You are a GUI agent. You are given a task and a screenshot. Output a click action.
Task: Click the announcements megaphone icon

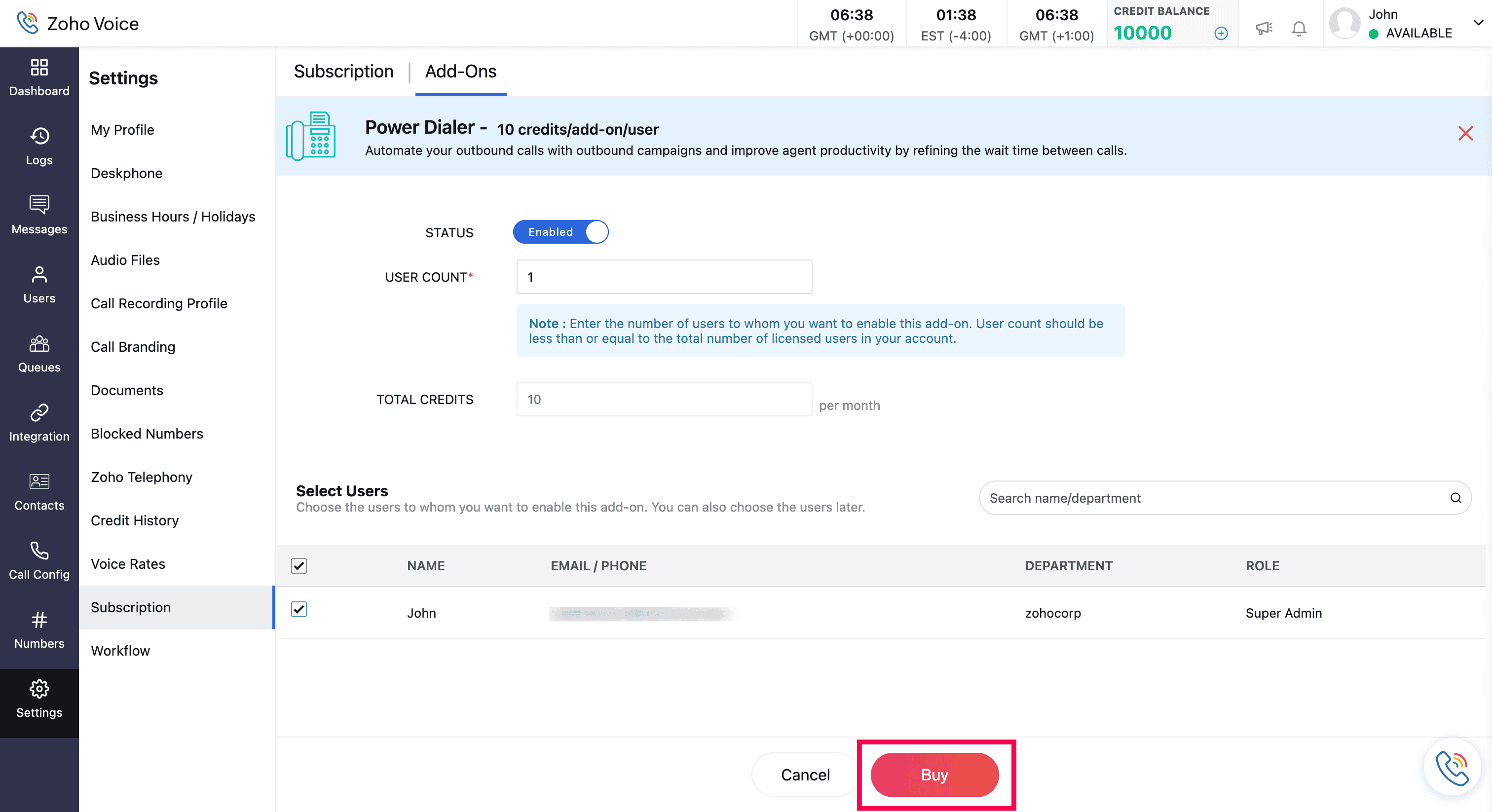click(1263, 28)
